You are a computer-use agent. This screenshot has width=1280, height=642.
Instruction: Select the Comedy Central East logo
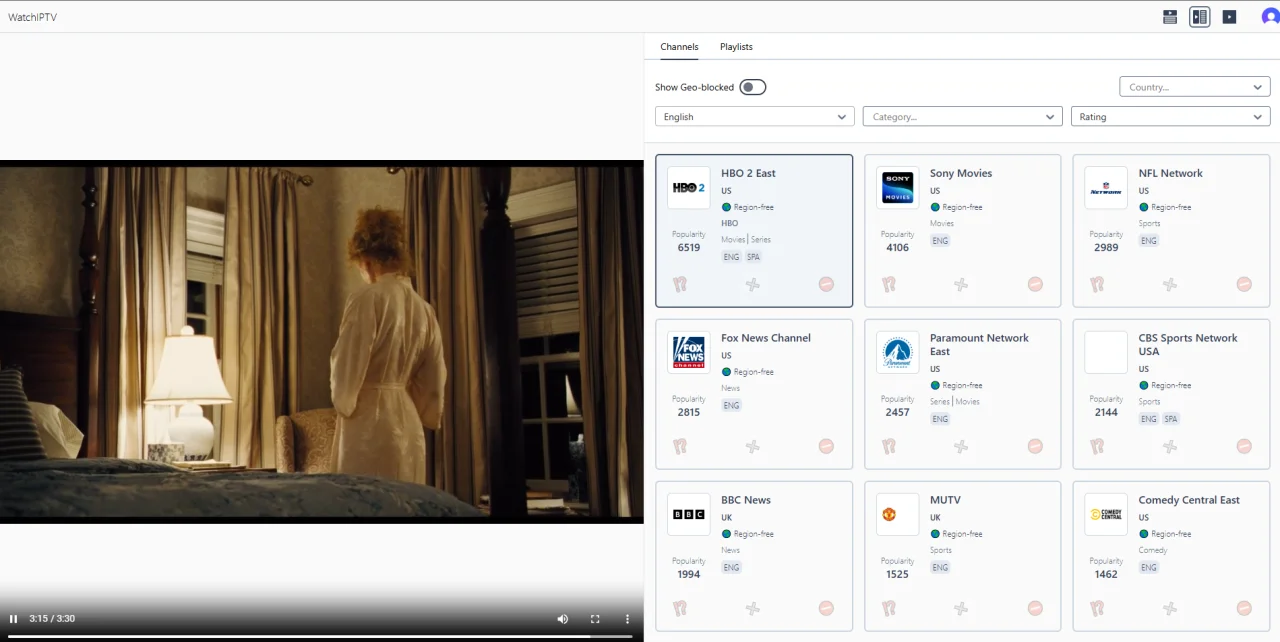(x=1106, y=514)
